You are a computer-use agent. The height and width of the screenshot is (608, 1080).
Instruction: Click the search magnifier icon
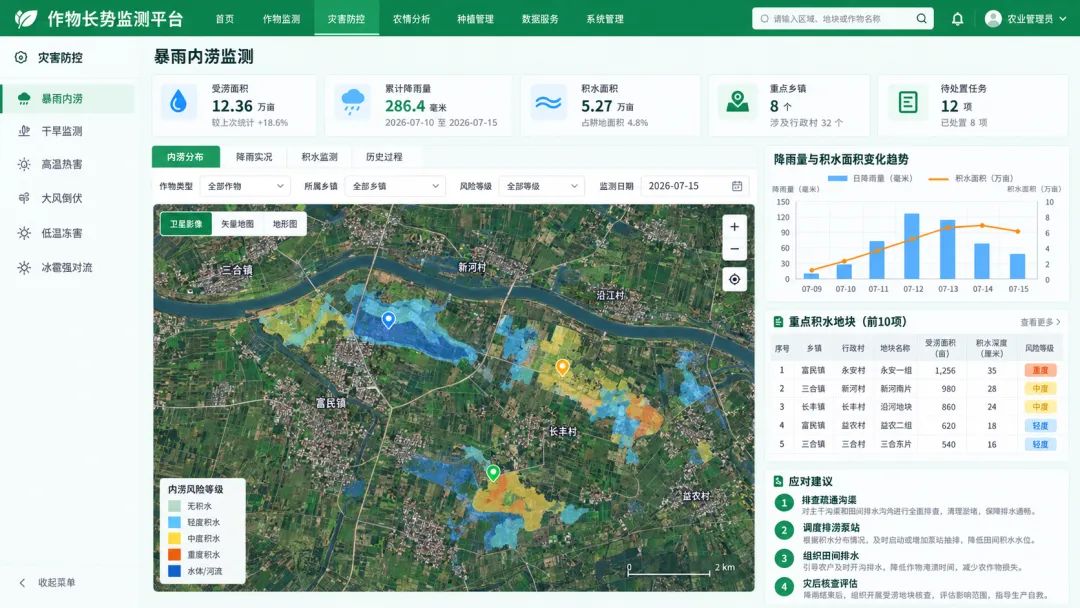click(x=921, y=19)
